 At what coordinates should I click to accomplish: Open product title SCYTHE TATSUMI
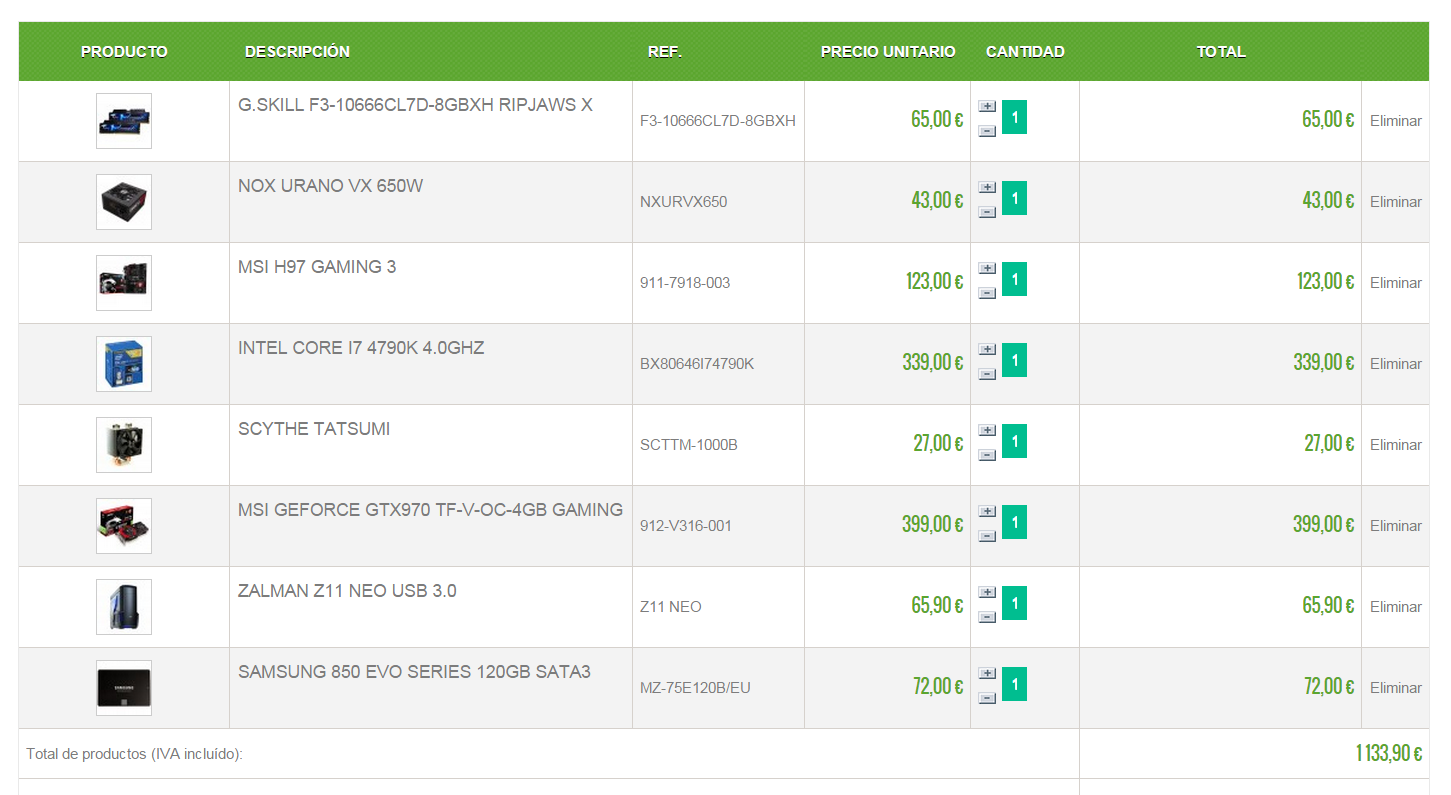[x=314, y=429]
